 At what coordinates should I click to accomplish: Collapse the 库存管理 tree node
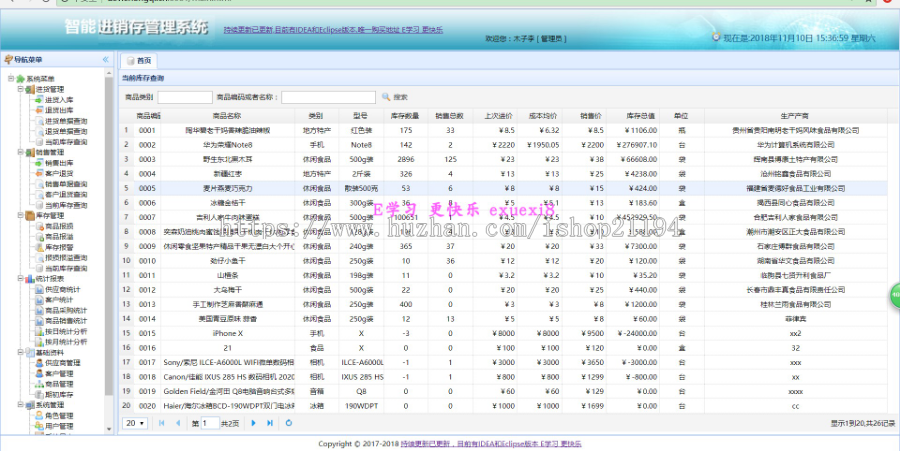point(21,216)
